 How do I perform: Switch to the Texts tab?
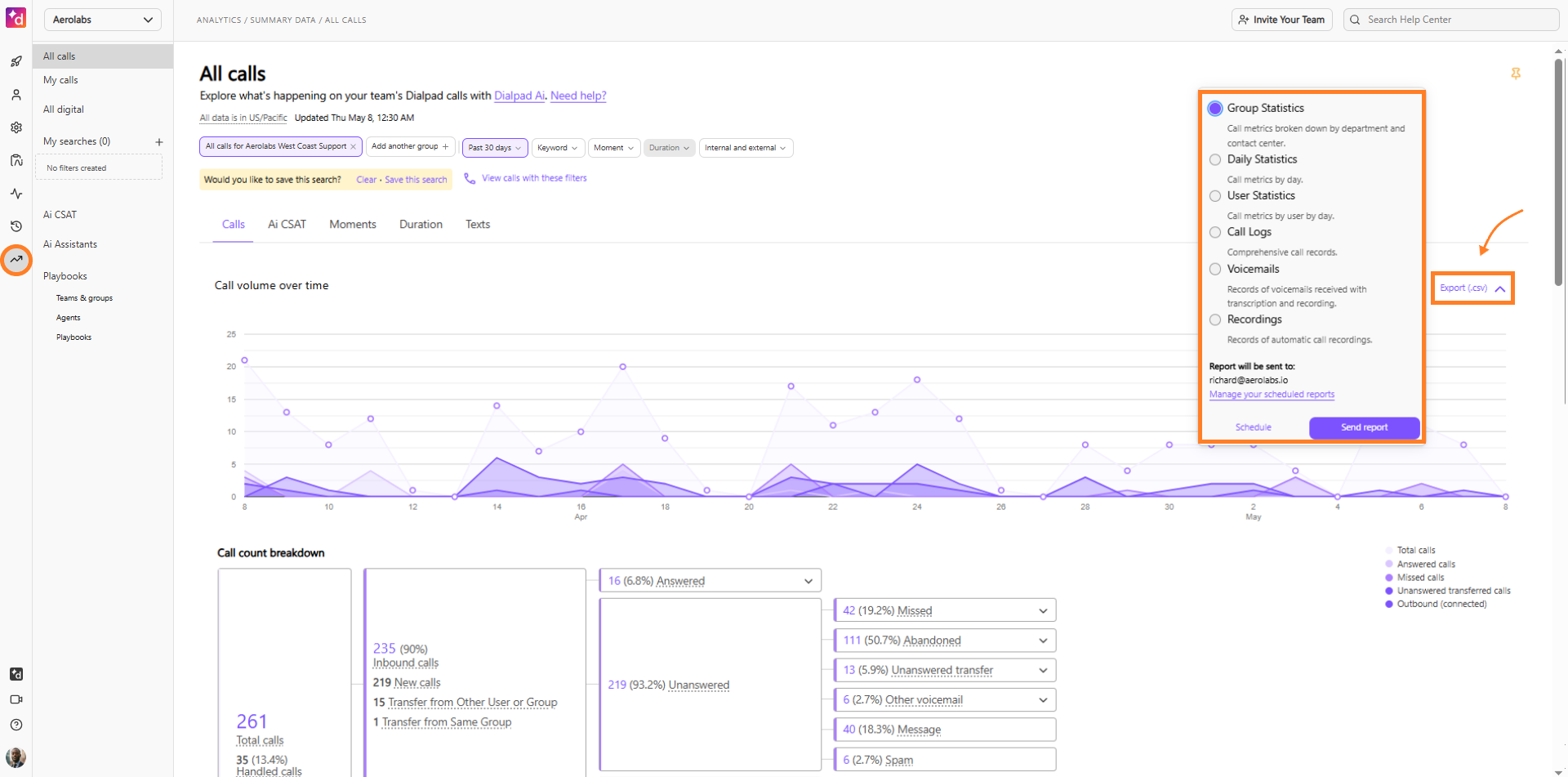[478, 225]
